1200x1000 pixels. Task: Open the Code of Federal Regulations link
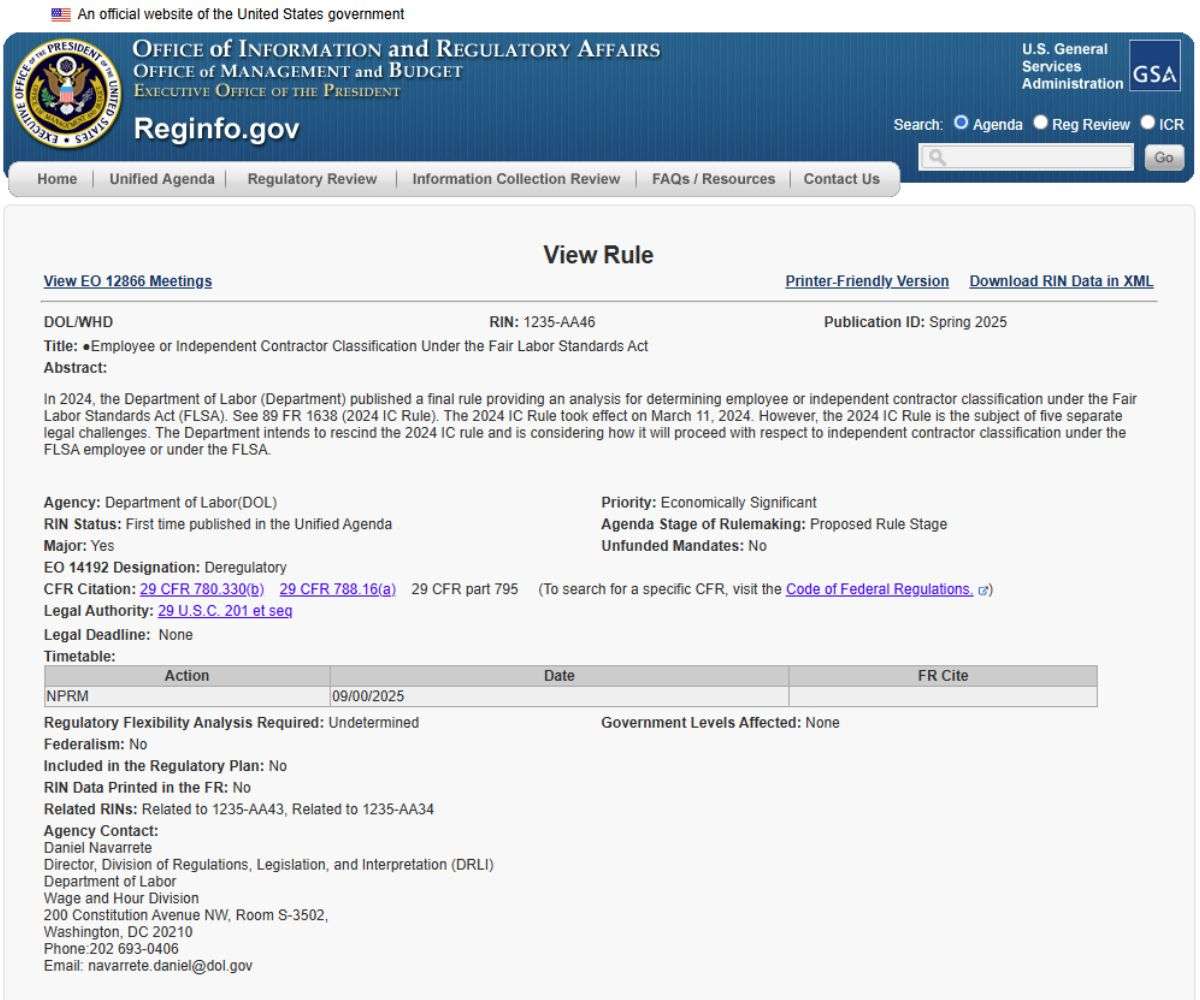(880, 588)
